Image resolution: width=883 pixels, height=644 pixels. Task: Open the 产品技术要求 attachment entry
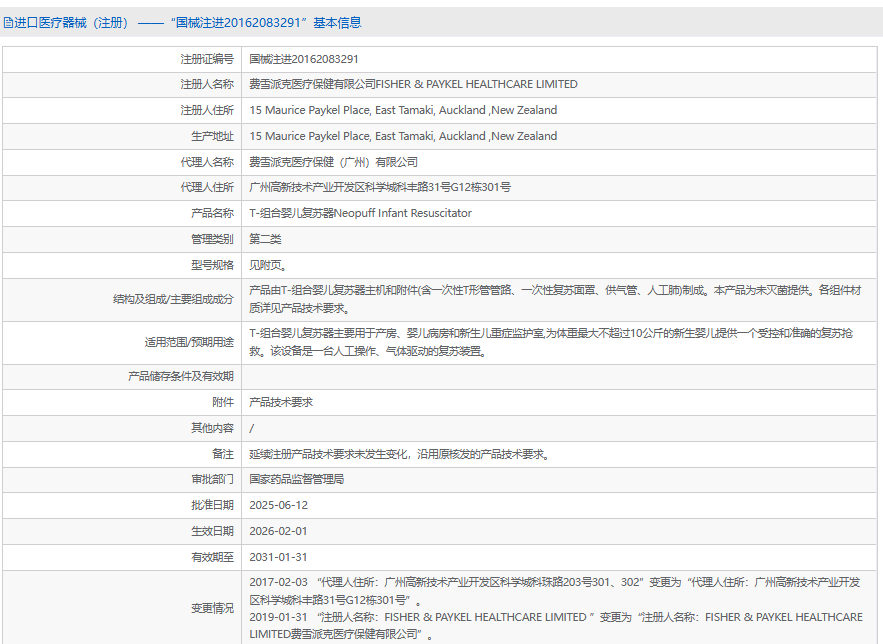[x=281, y=402]
